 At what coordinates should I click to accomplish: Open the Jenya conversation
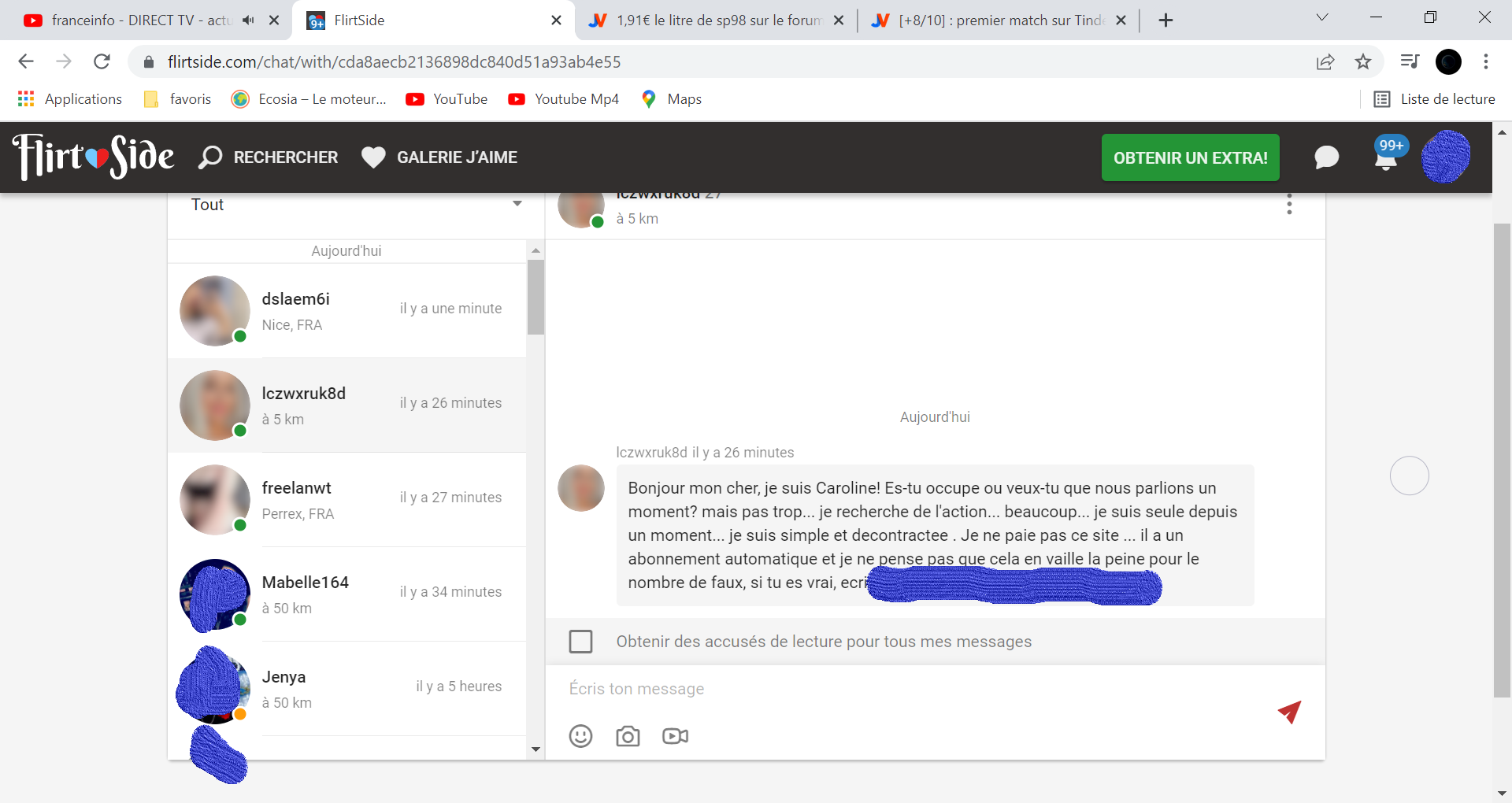(346, 689)
